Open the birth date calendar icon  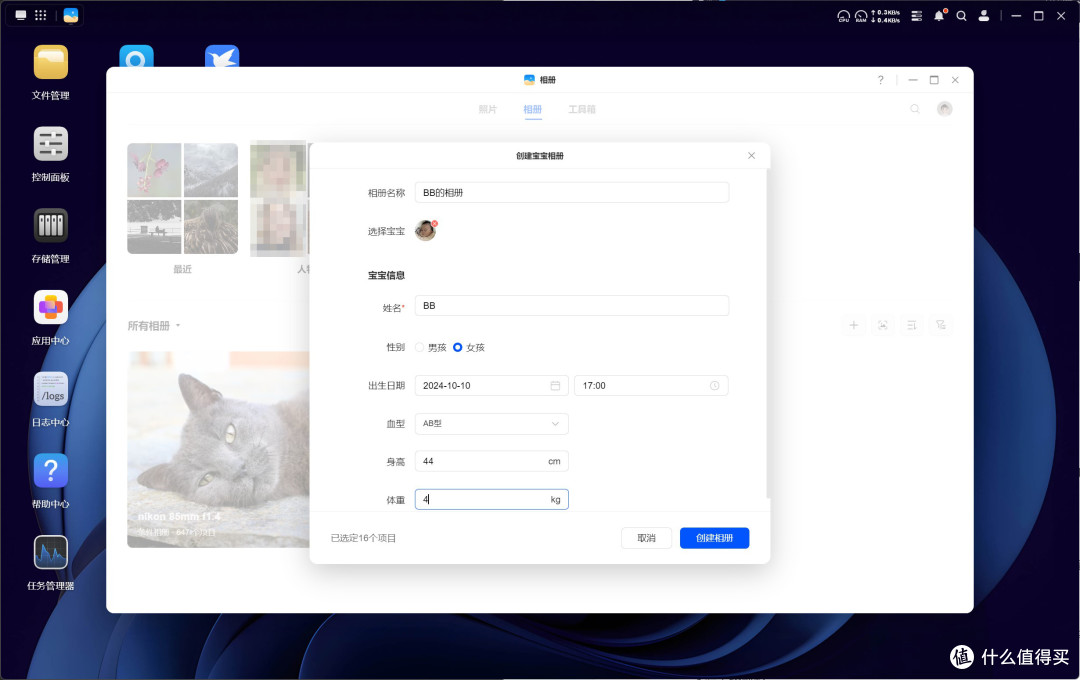555,386
